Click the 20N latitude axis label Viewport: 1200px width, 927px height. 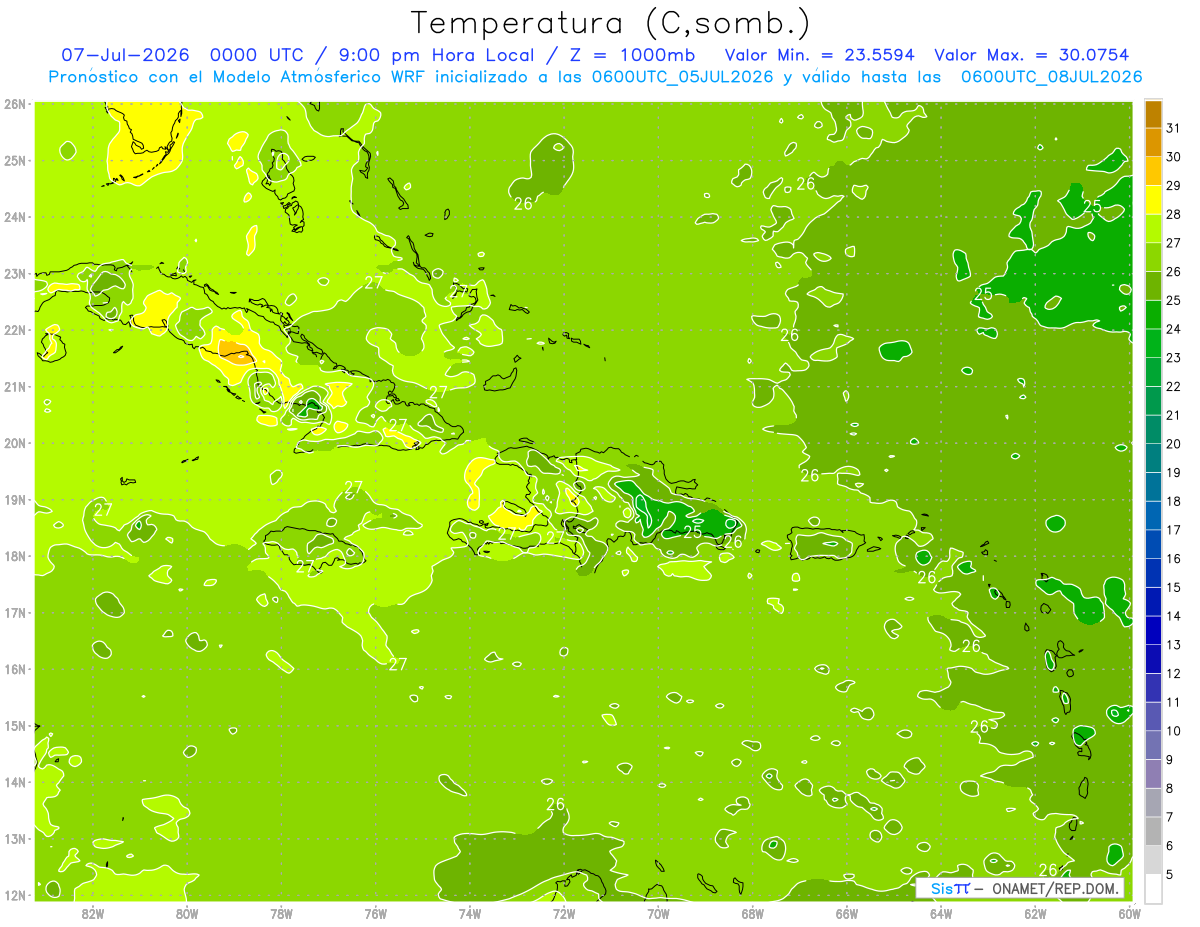[14, 442]
